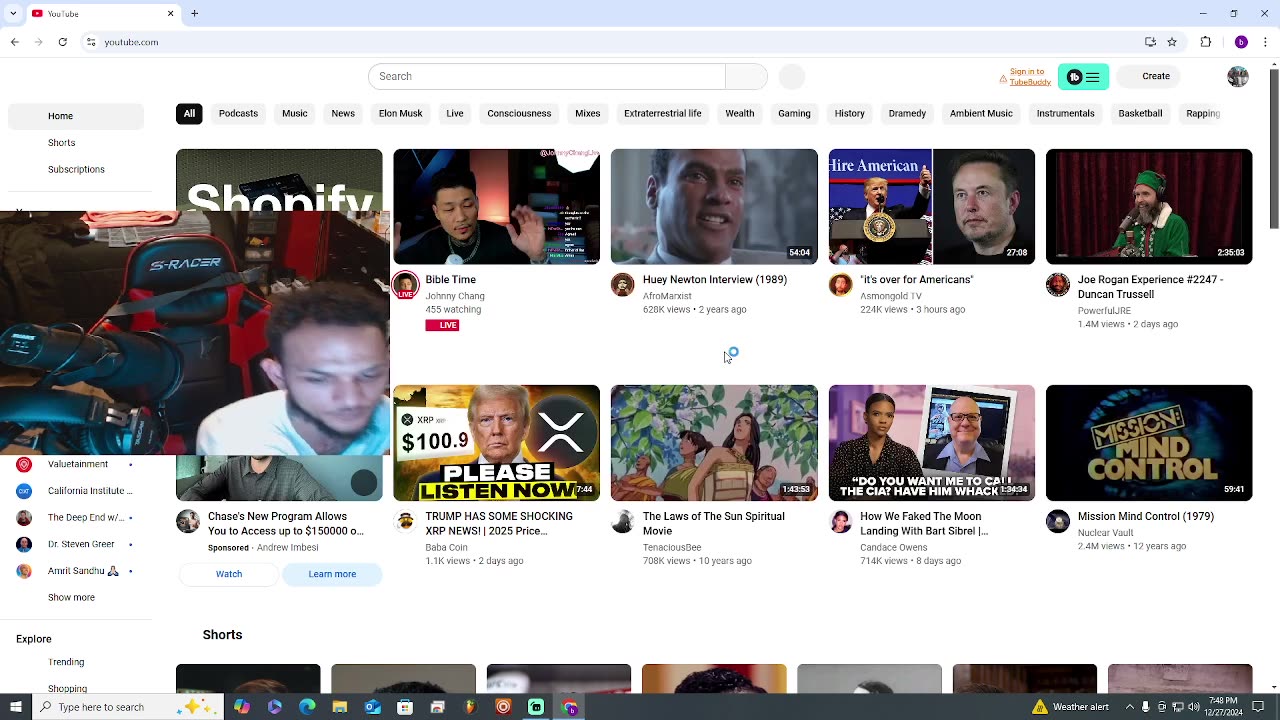Open AfroMarxist channel avatar
Screen dimensions: 1280x720
pyautogui.click(x=622, y=285)
